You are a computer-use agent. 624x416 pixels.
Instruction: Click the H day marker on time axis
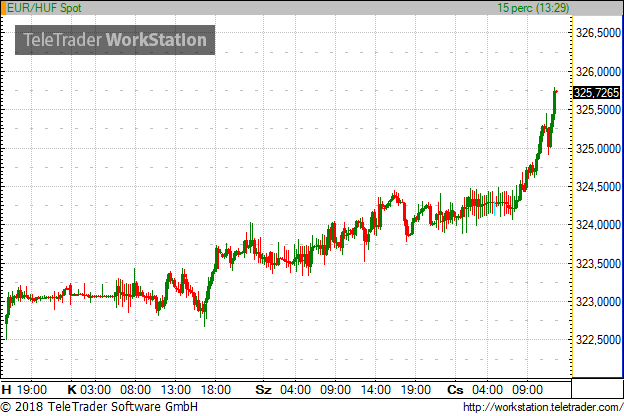tap(6, 389)
